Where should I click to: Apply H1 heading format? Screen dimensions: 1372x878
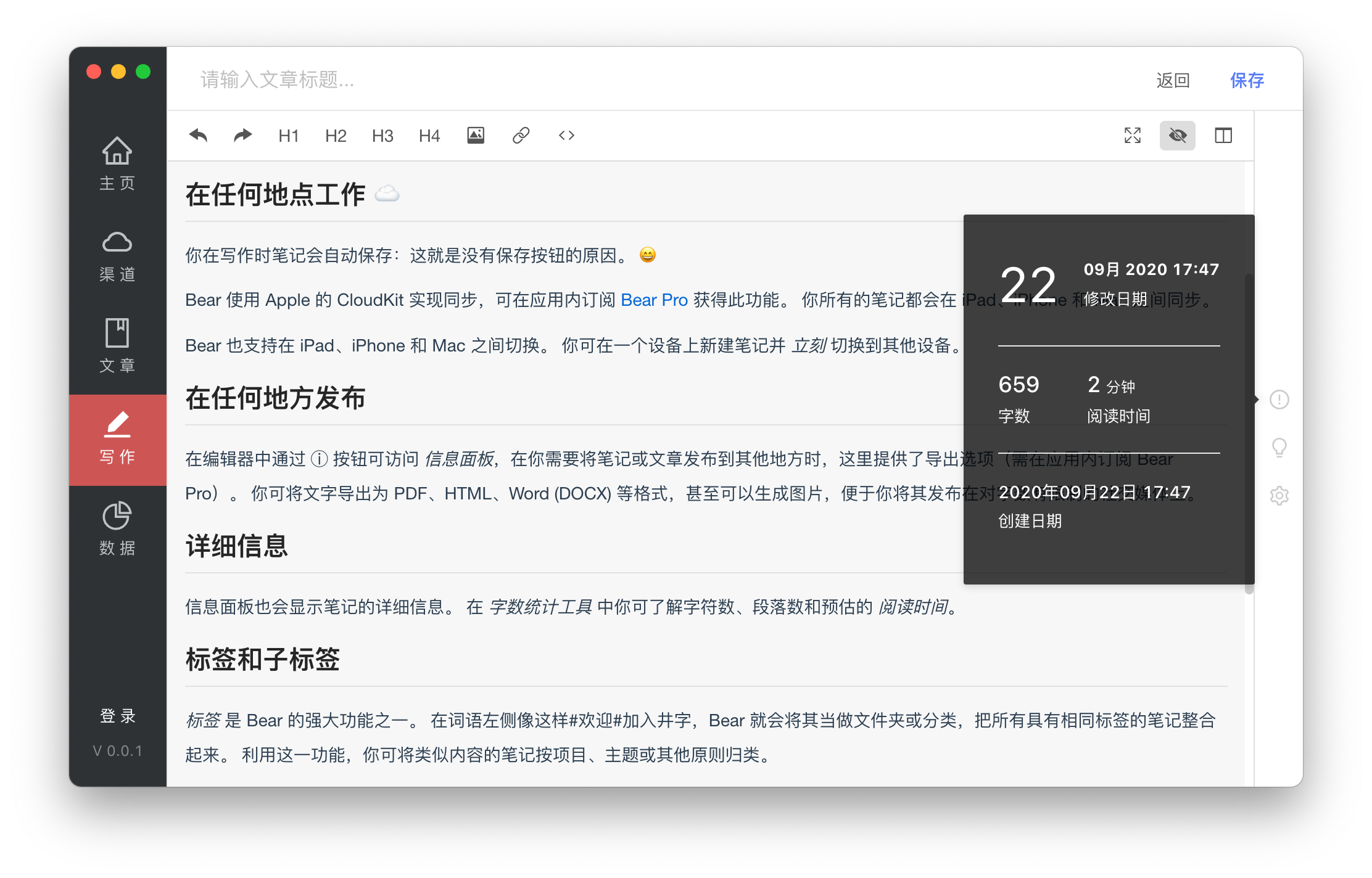point(288,136)
